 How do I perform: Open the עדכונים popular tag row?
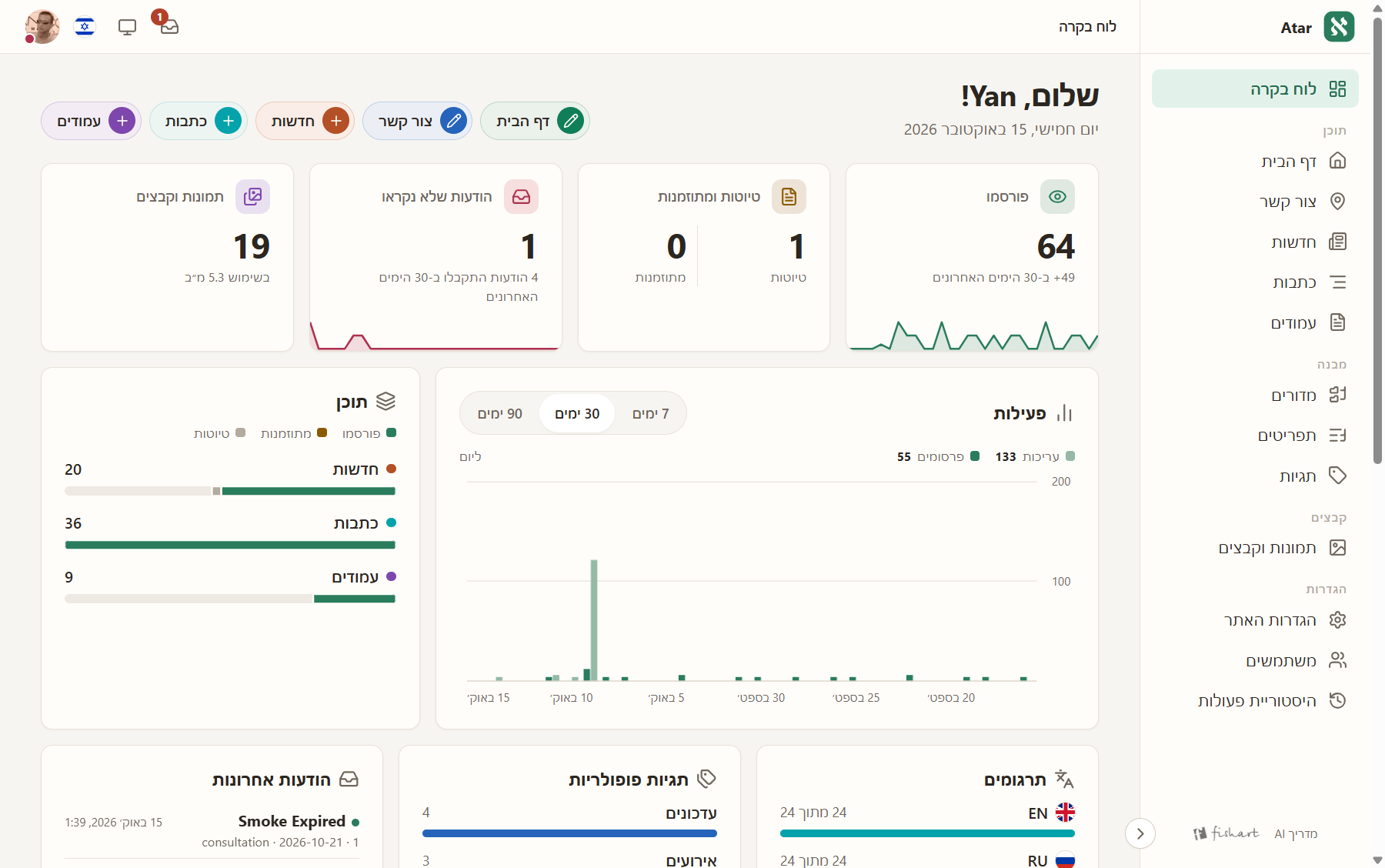[x=569, y=822]
